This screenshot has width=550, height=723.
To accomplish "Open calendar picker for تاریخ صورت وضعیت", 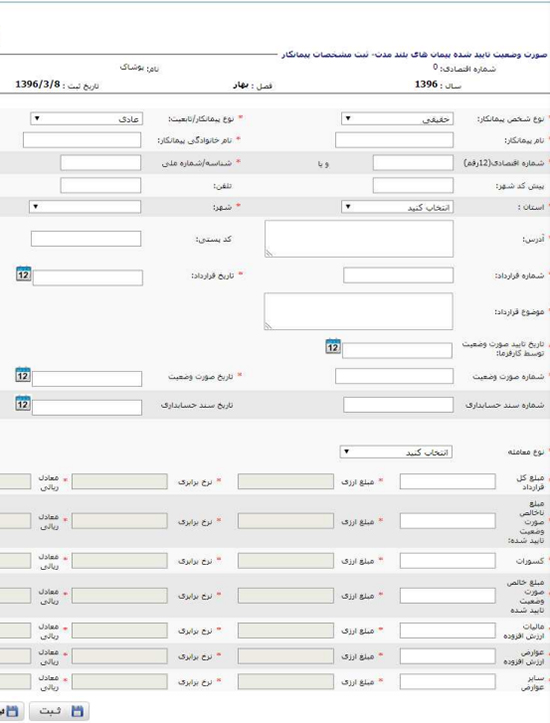I will pyautogui.click(x=23, y=375).
